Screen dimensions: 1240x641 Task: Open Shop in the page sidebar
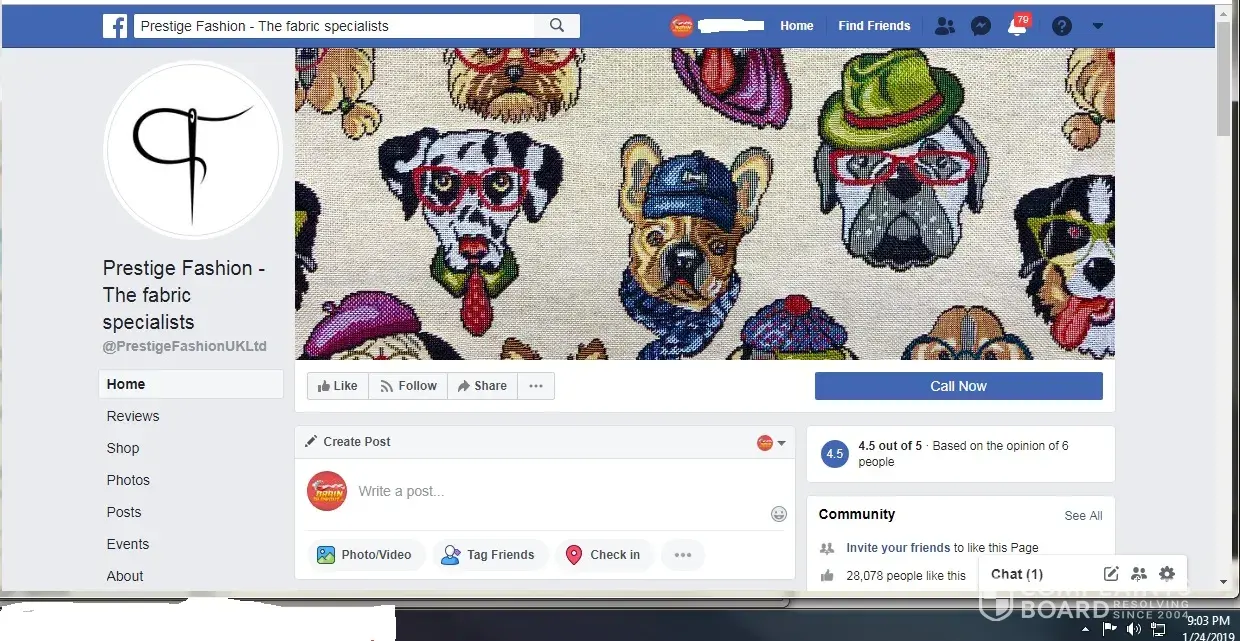coord(123,448)
